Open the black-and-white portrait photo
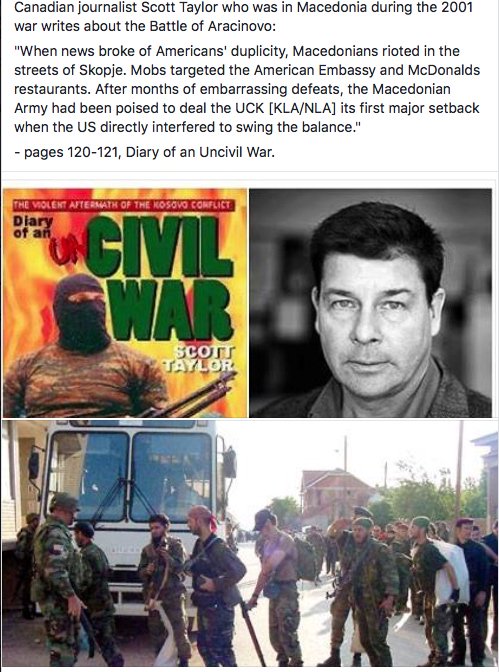 click(370, 303)
